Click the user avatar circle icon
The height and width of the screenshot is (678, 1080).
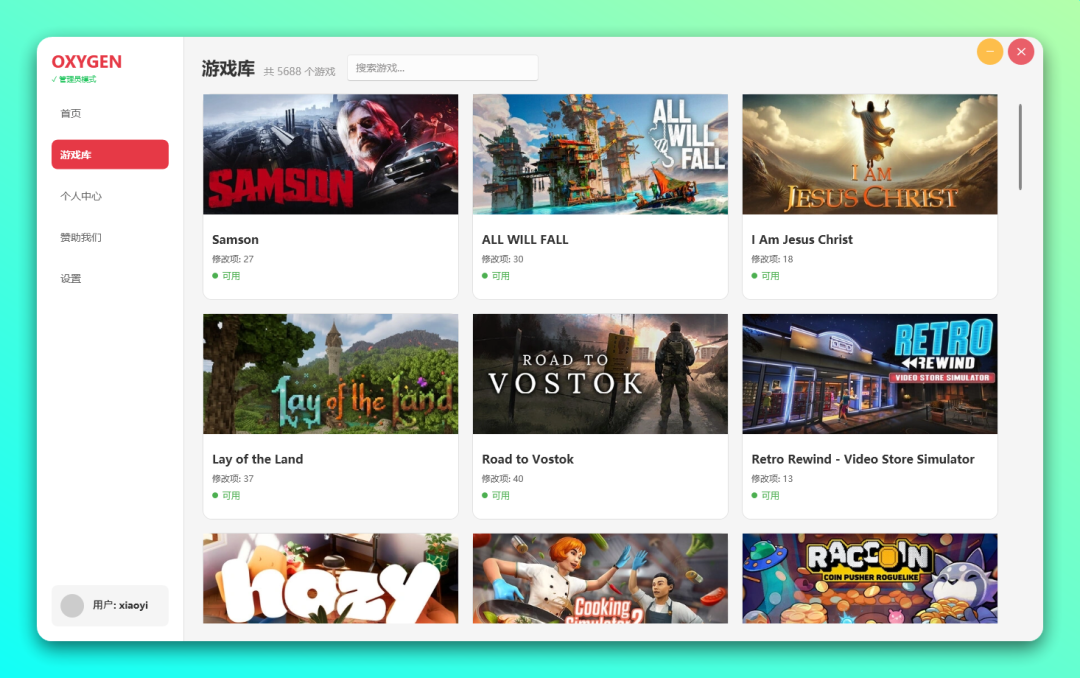(72, 606)
